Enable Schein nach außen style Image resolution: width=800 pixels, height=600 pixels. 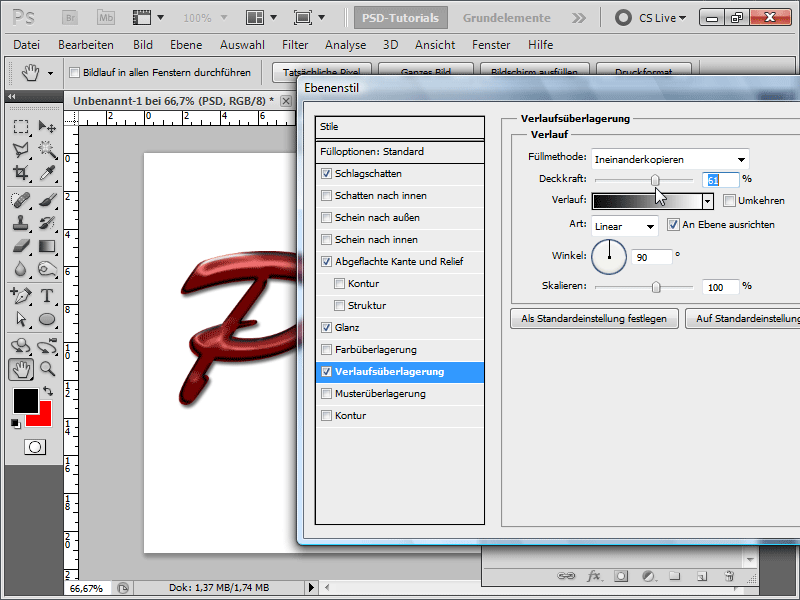(327, 217)
